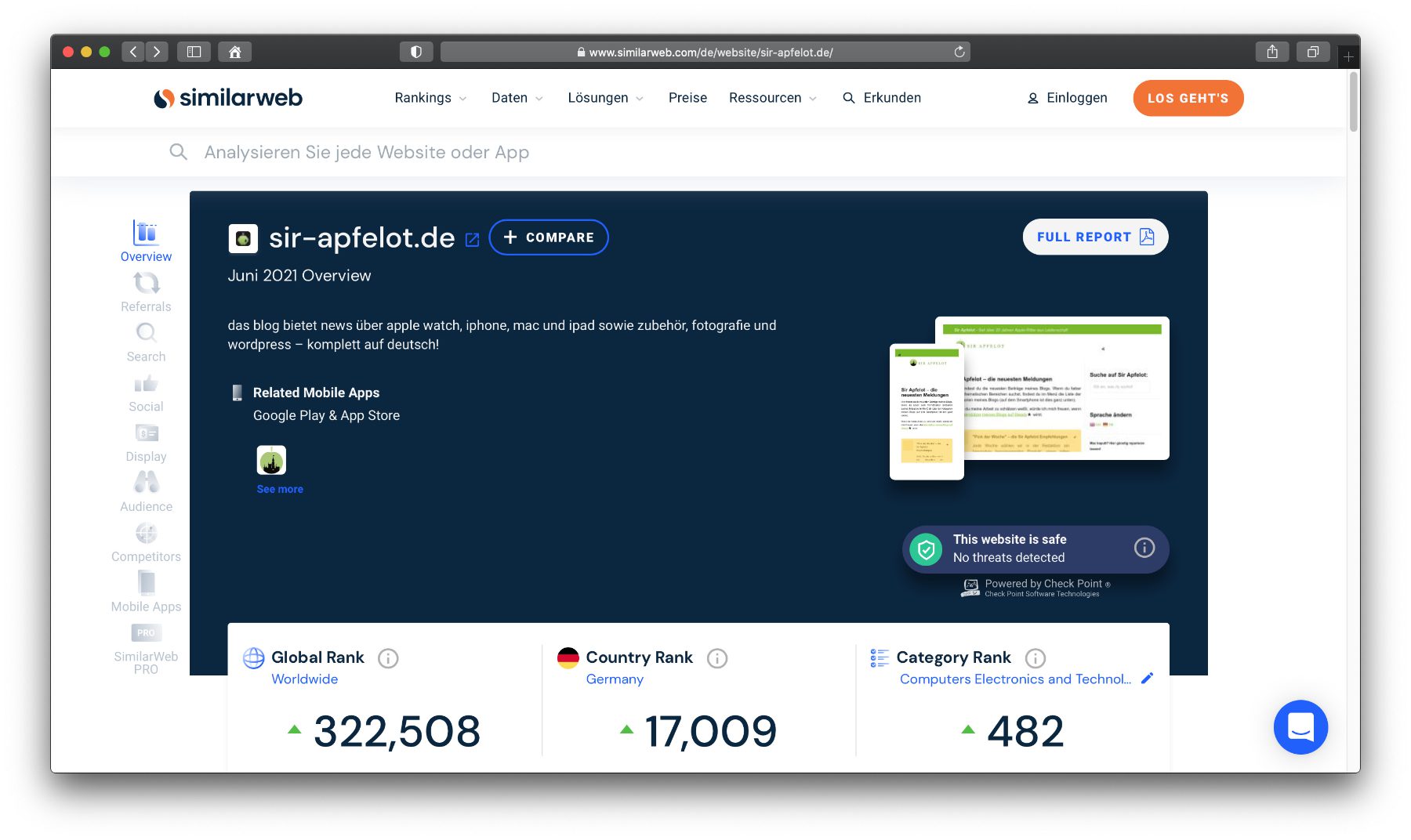
Task: Click info icon beside Global Rank
Action: click(x=388, y=658)
